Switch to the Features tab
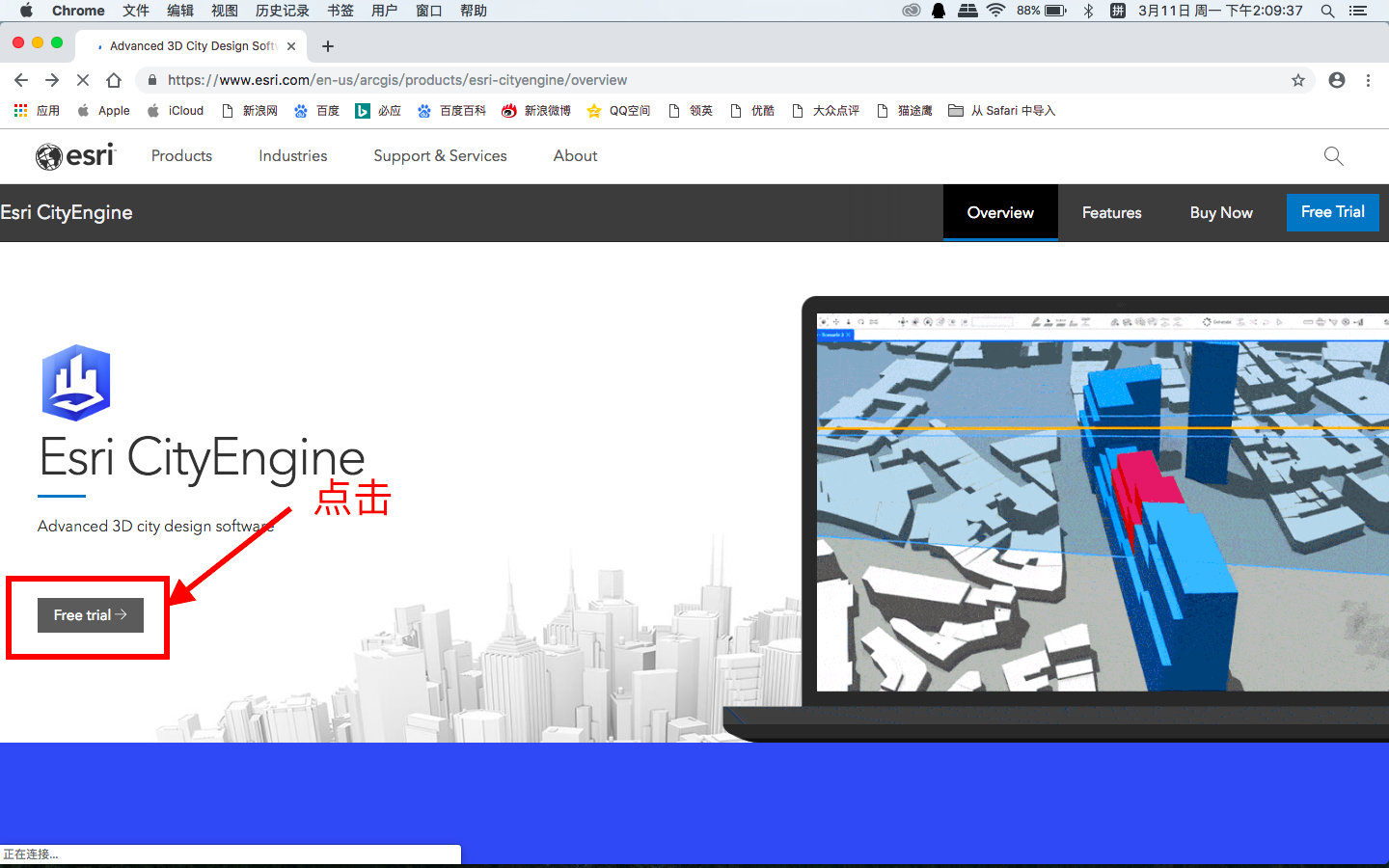This screenshot has height=868, width=1389. [1111, 212]
